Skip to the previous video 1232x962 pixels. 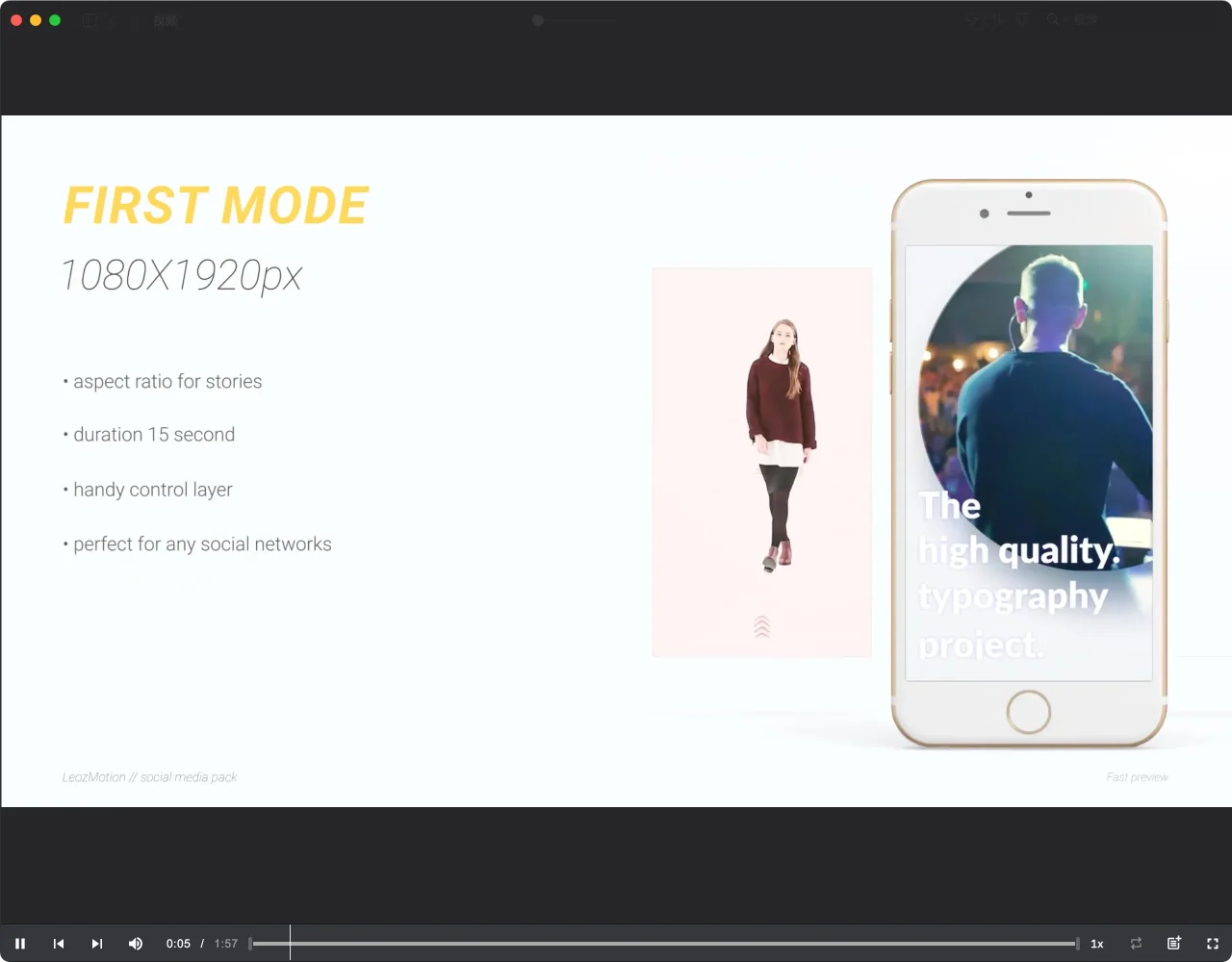[x=59, y=944]
